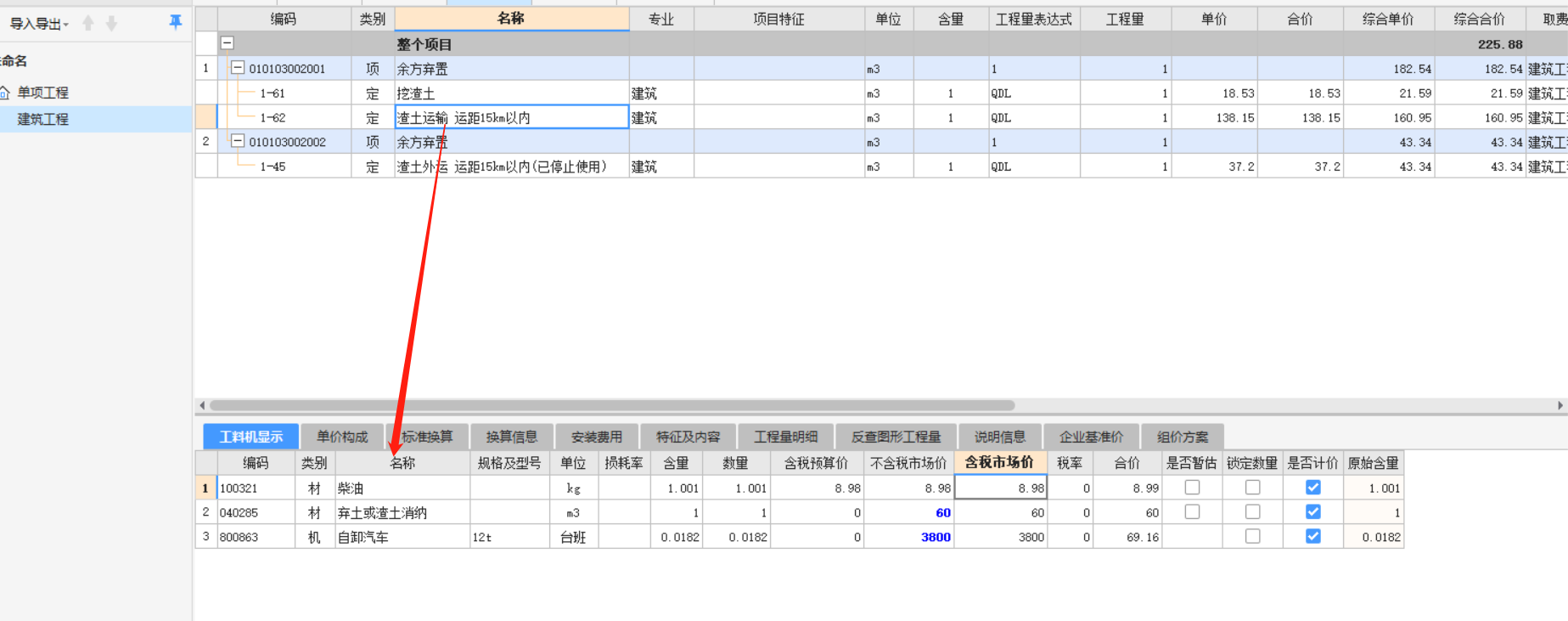
Task: Select the 柴油 name cell
Action: tap(403, 488)
